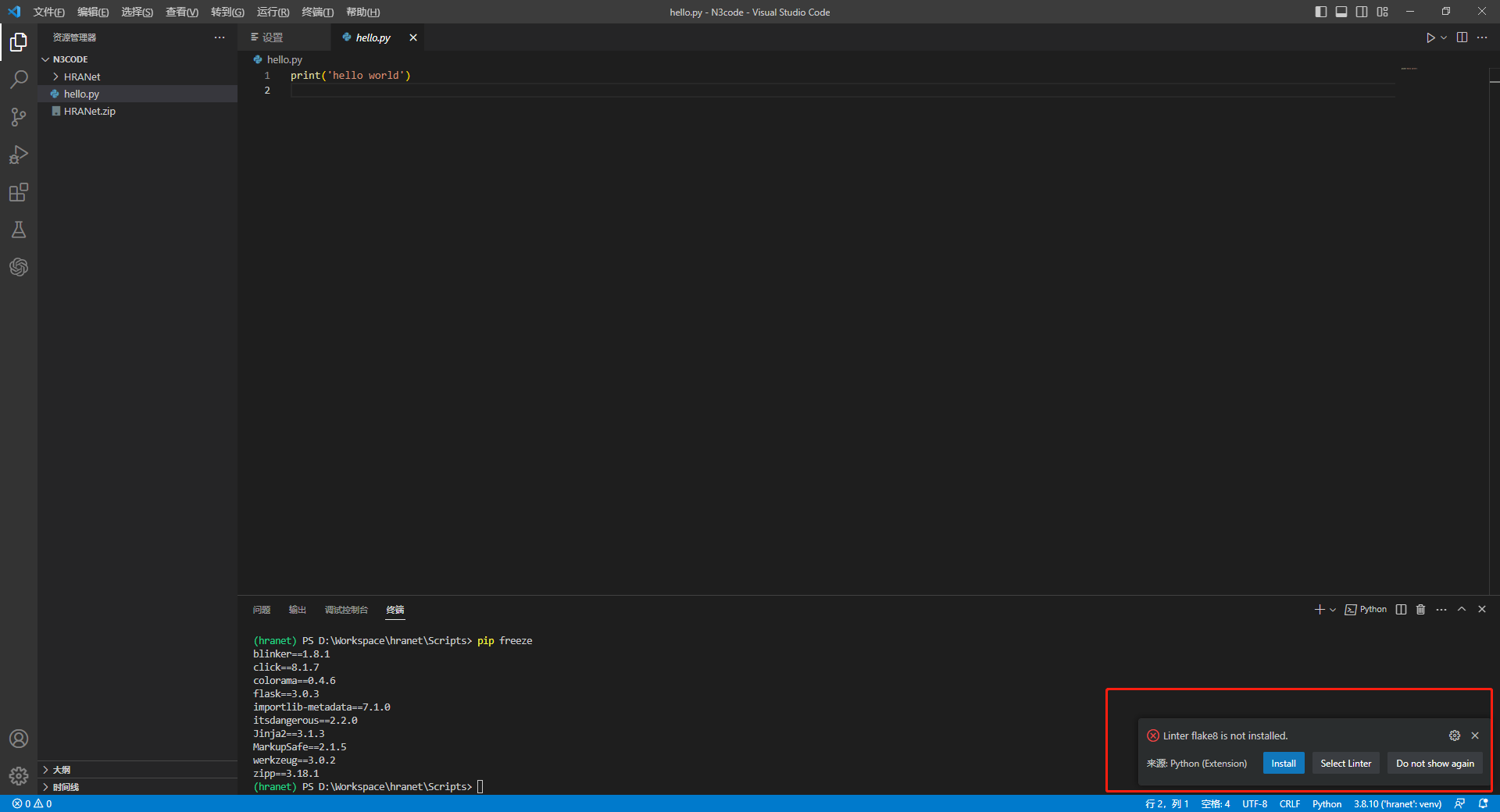Open the Extensions view icon

pyautogui.click(x=19, y=192)
